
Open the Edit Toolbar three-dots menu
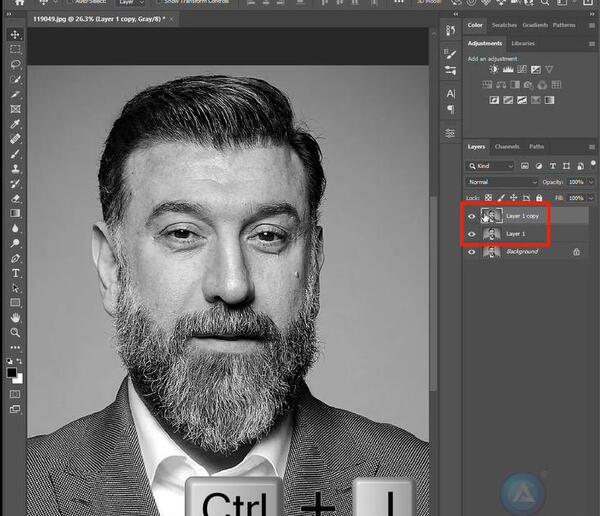(x=15, y=348)
